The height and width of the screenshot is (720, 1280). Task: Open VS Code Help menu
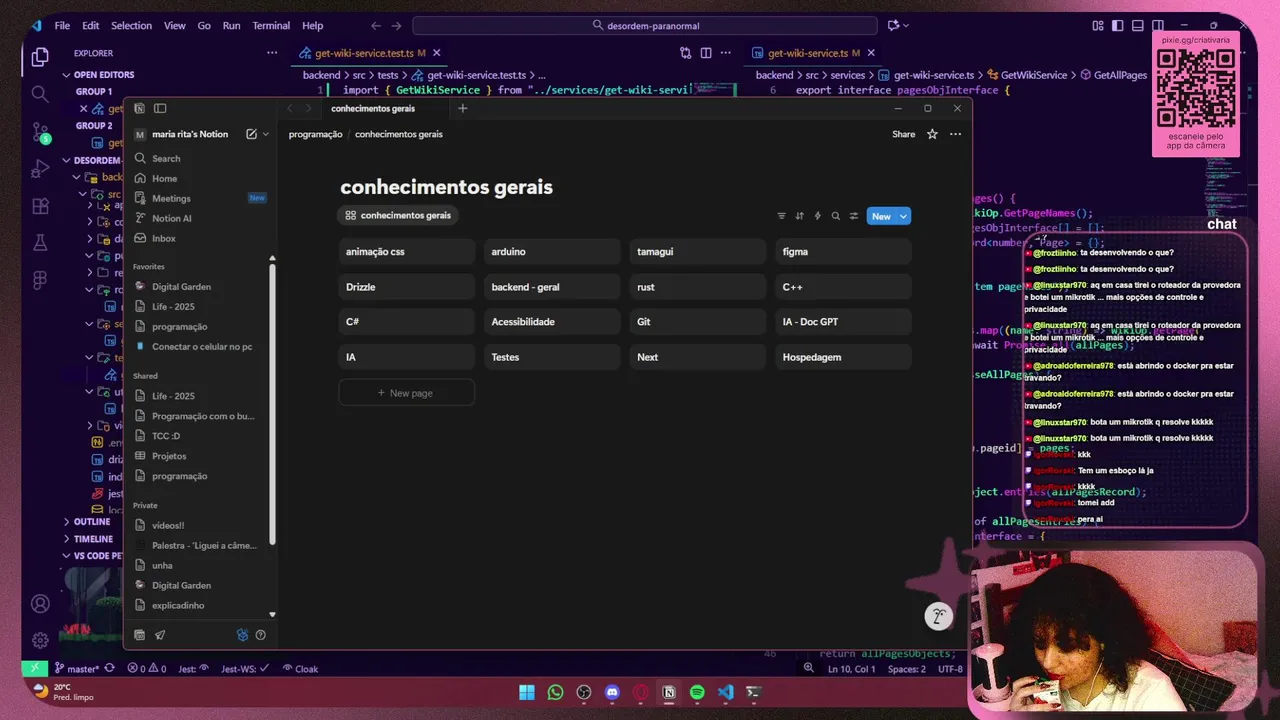pyautogui.click(x=312, y=26)
